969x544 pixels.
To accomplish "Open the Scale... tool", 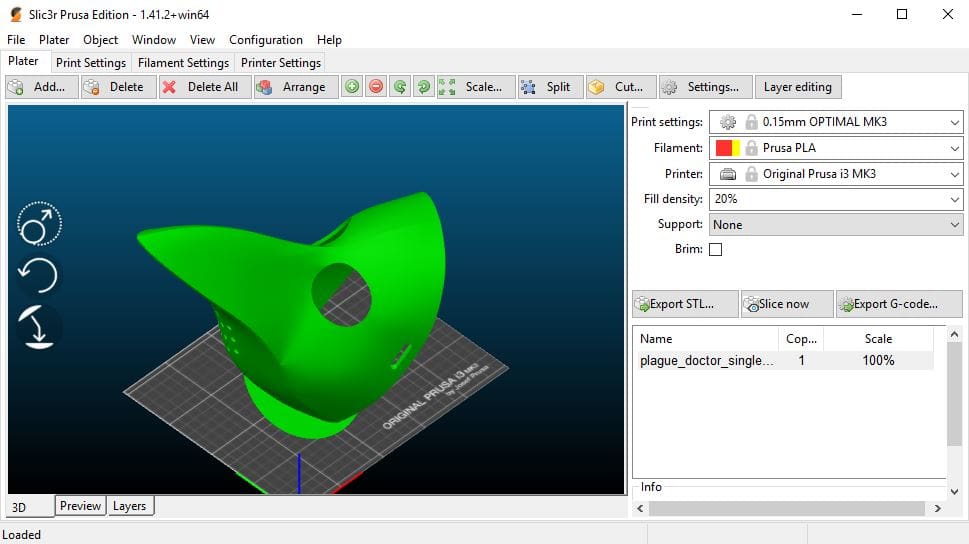I will pyautogui.click(x=475, y=87).
